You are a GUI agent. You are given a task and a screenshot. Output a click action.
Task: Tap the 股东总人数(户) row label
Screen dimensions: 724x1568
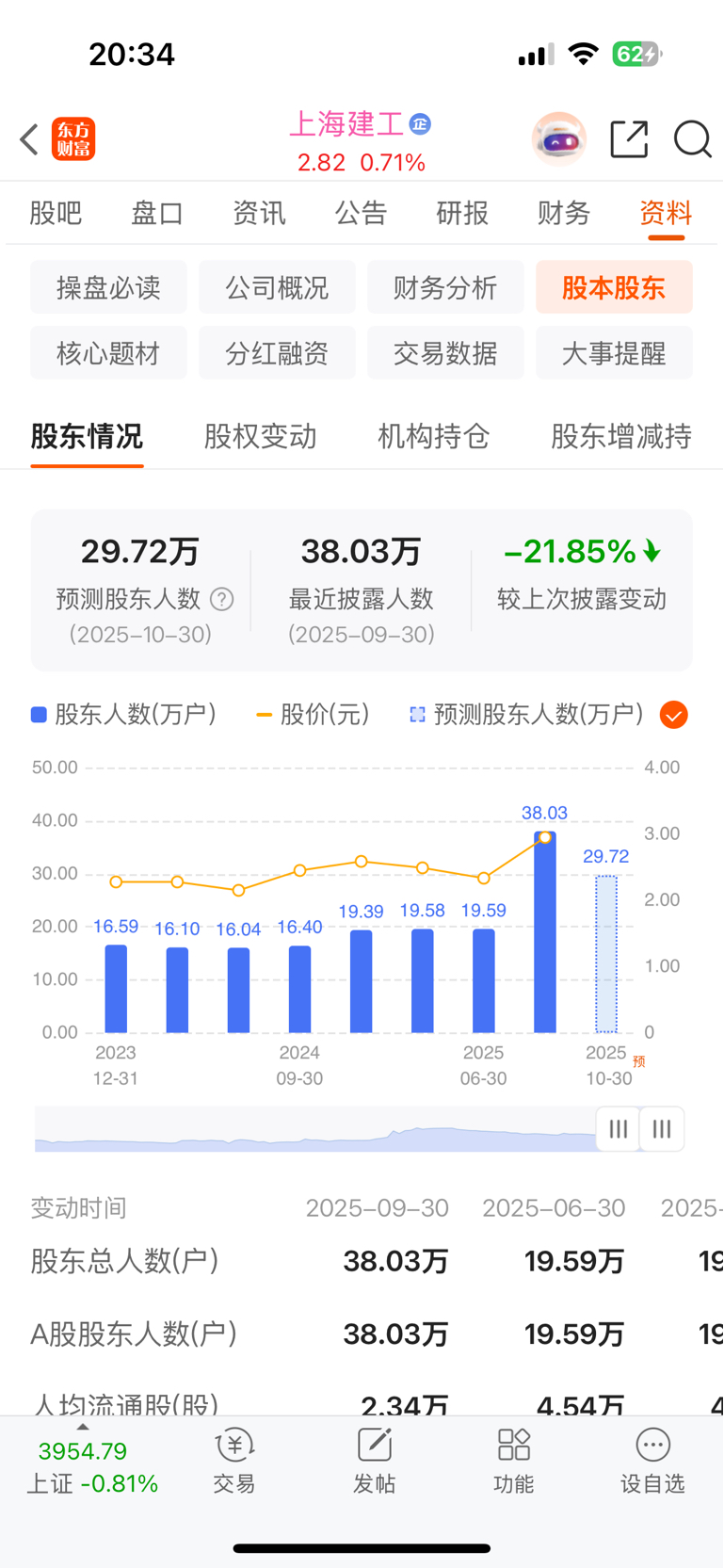pyautogui.click(x=124, y=1260)
